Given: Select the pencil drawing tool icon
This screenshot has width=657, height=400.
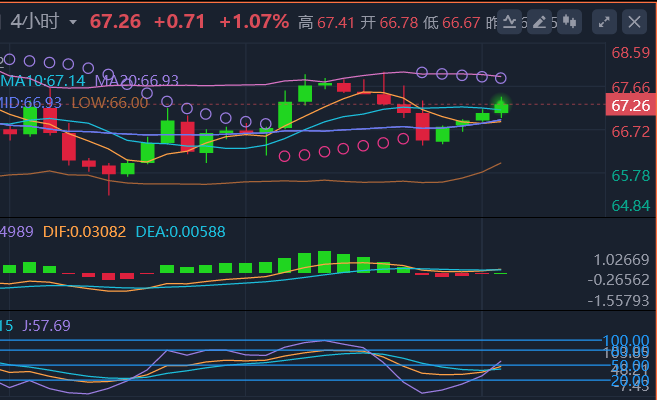Looking at the screenshot, I should click(540, 21).
